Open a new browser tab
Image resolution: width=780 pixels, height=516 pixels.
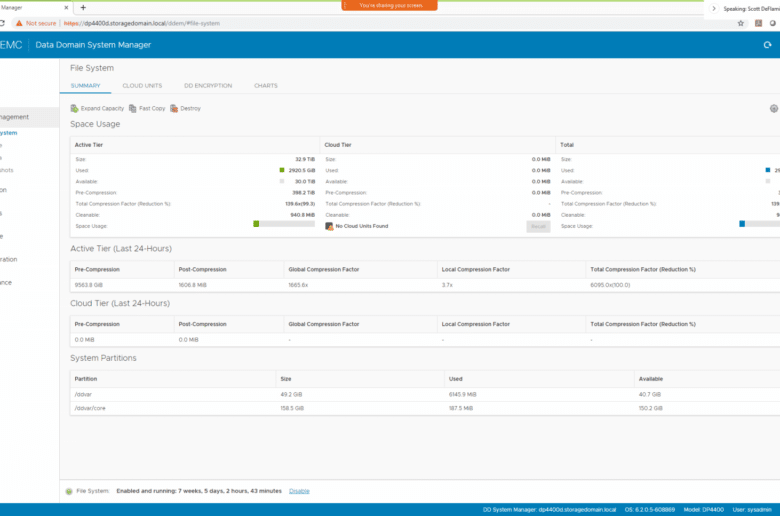click(x=83, y=7)
